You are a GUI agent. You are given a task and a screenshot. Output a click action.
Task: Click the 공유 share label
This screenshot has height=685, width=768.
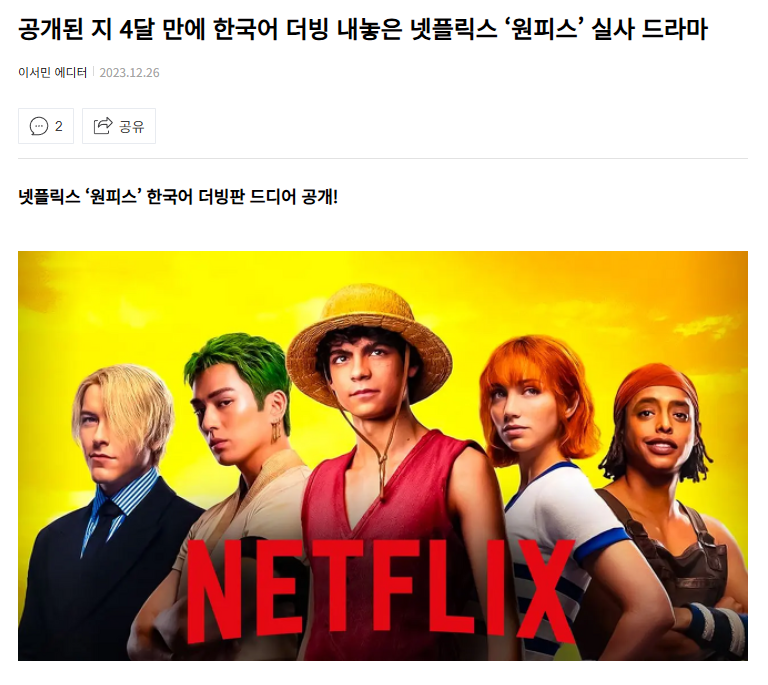(x=132, y=127)
